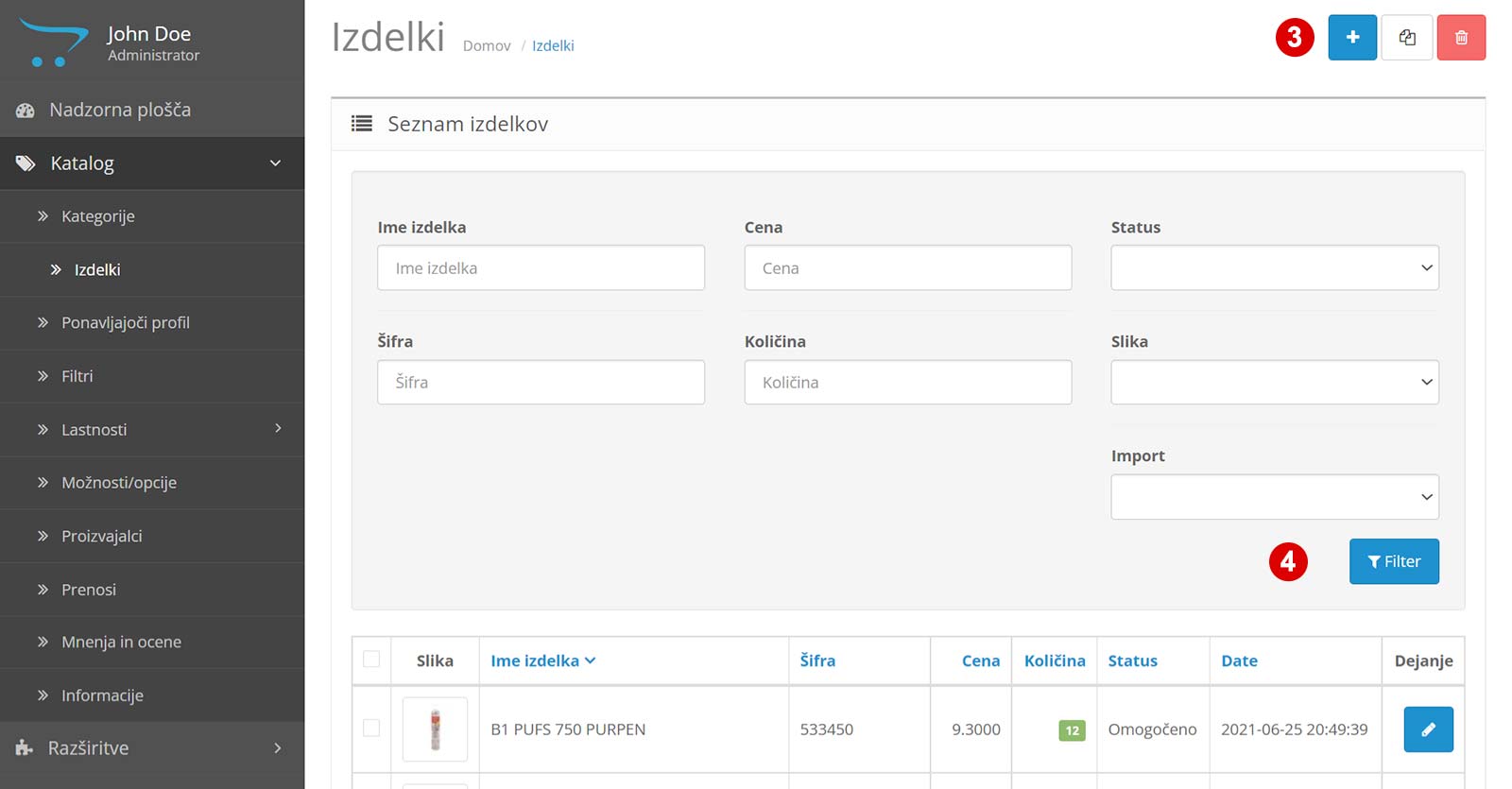Image resolution: width=1512 pixels, height=789 pixels.
Task: Click the pencil edit button for B1 PUFS
Action: click(x=1428, y=729)
